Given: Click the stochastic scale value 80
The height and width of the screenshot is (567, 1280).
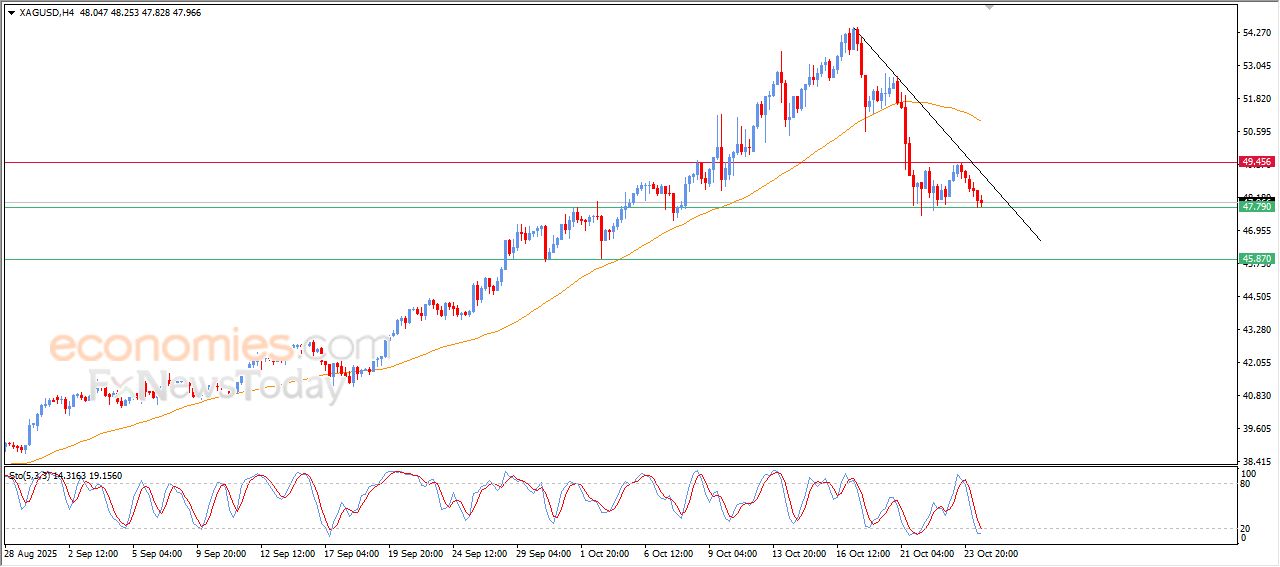Looking at the screenshot, I should pos(1246,484).
